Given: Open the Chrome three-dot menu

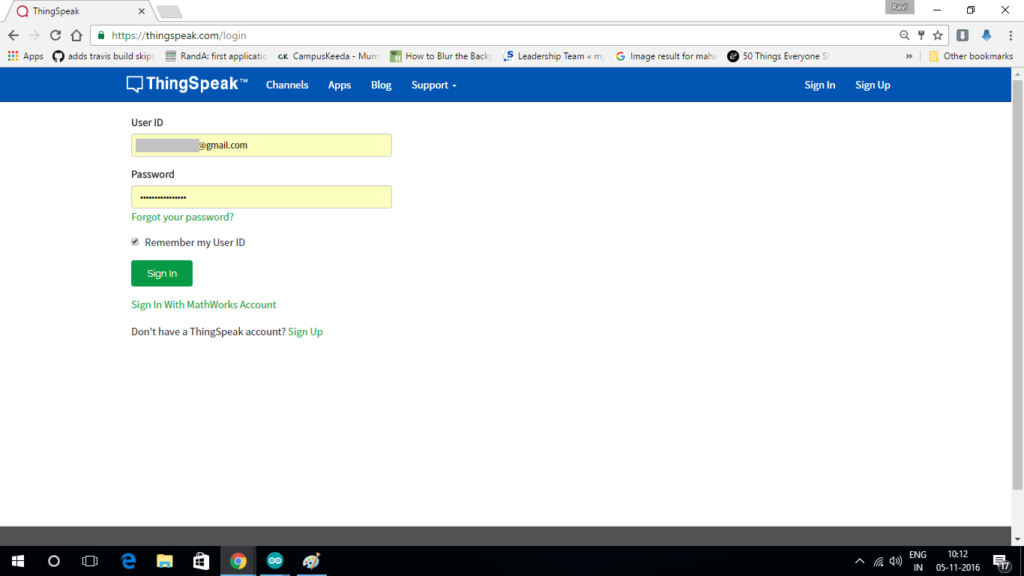Looking at the screenshot, I should [x=1010, y=35].
